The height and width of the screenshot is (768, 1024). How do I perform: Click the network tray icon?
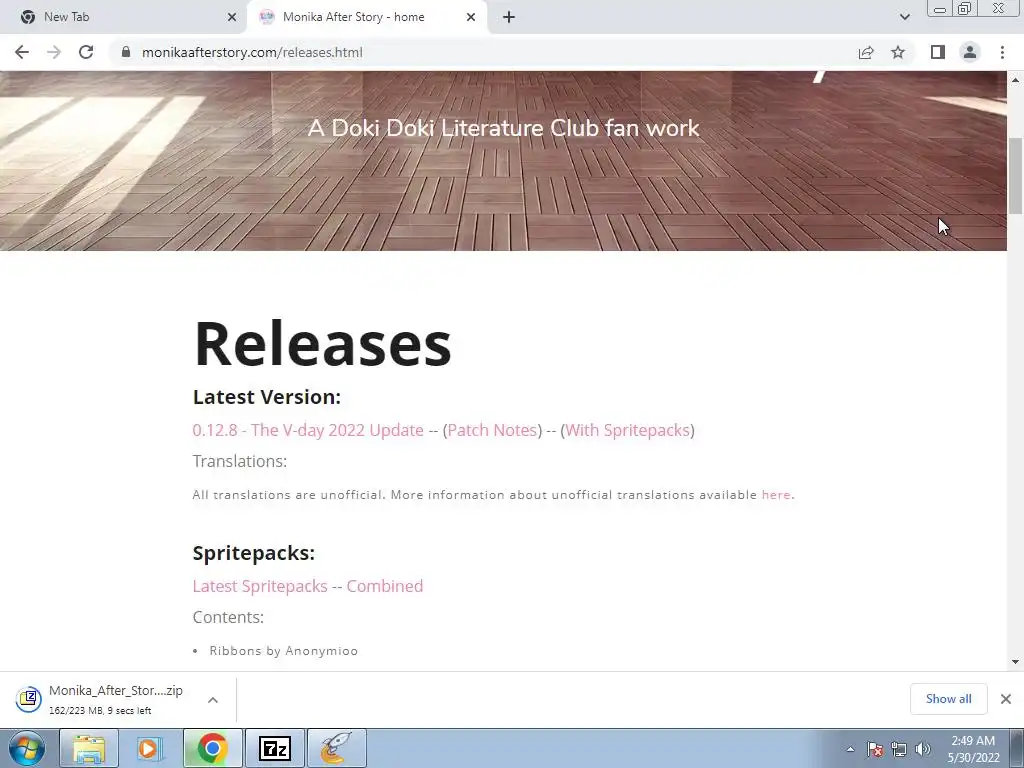tap(899, 749)
